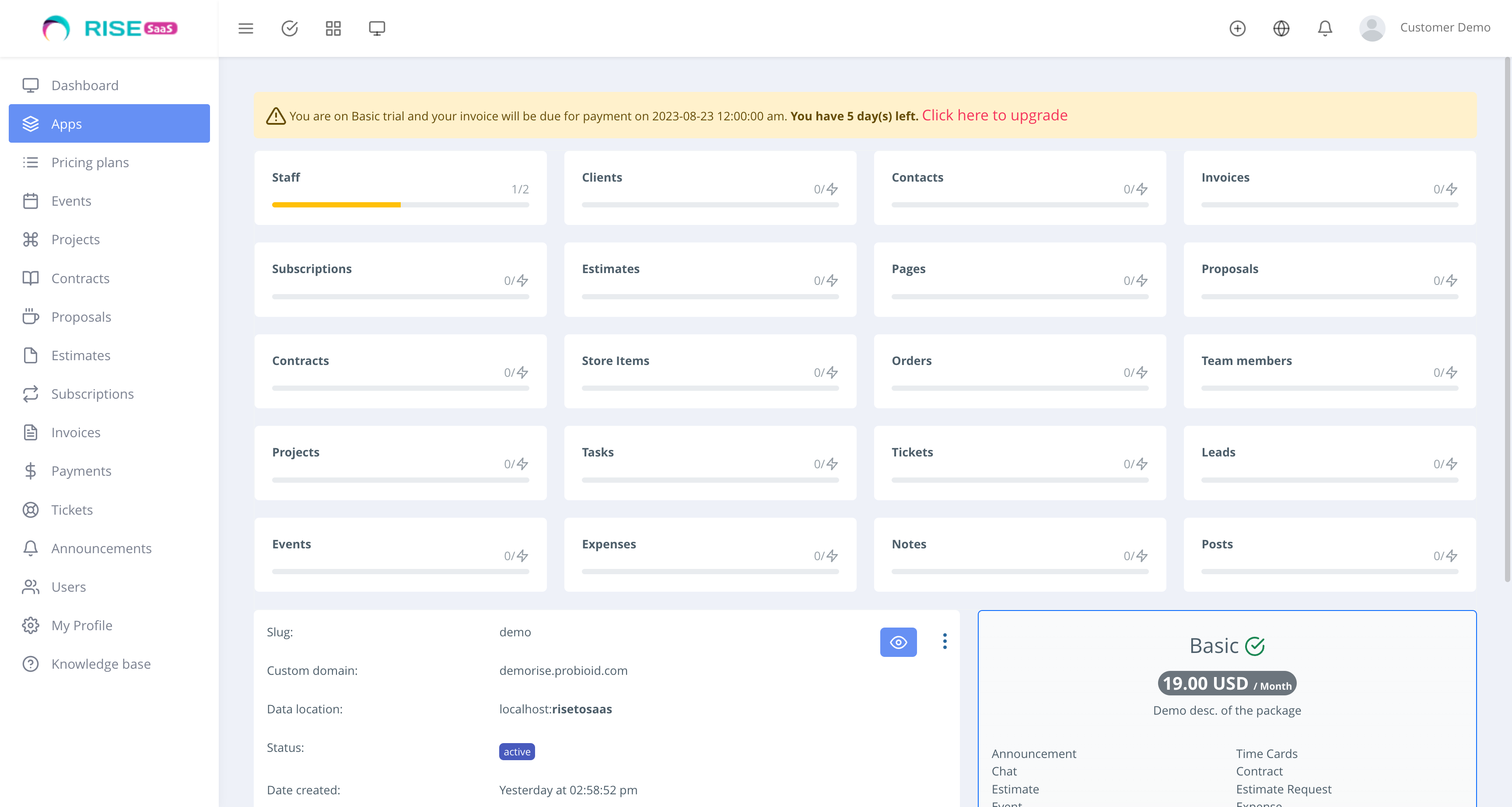Open the Payments section via dollar icon
The height and width of the screenshot is (807, 1512).
click(x=31, y=470)
